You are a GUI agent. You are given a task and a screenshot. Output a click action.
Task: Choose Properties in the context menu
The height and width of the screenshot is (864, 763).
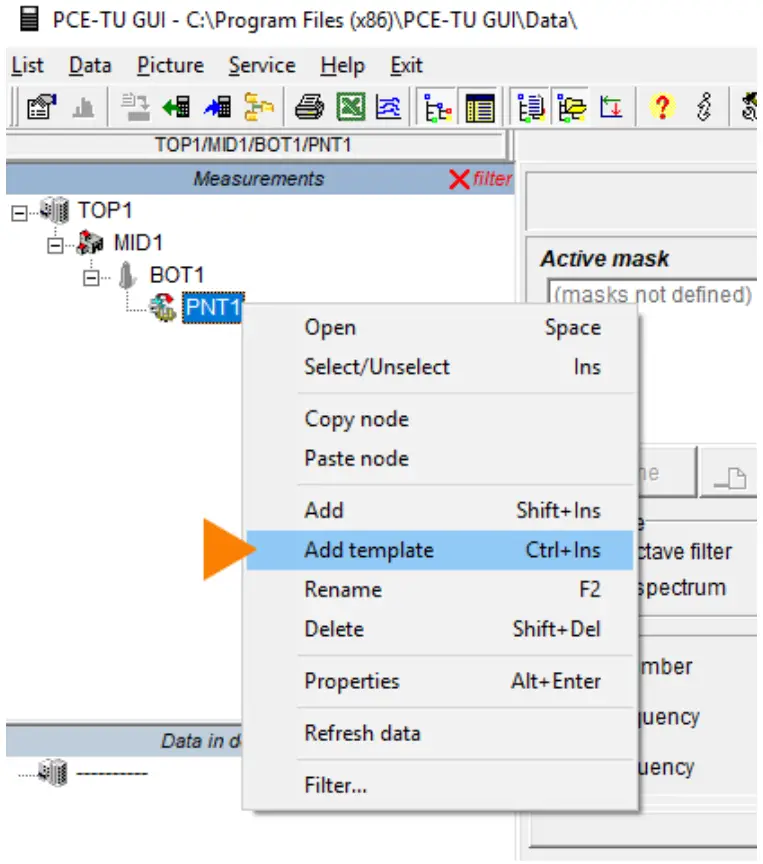click(440, 682)
